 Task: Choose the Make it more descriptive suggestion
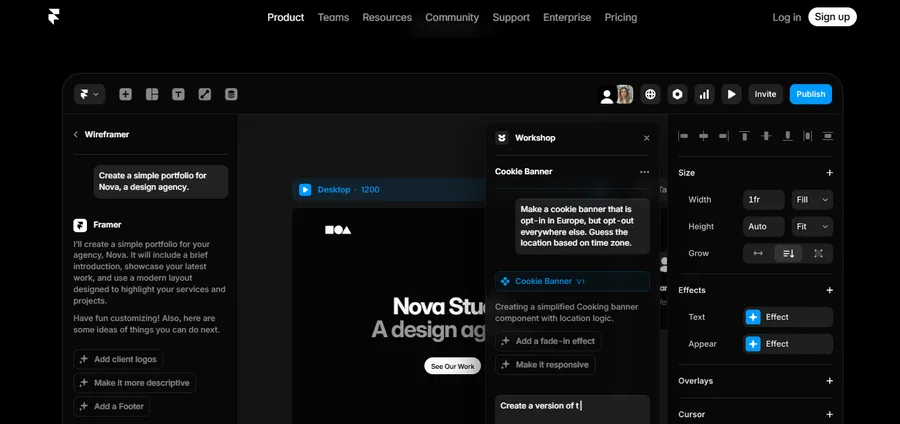(x=135, y=383)
